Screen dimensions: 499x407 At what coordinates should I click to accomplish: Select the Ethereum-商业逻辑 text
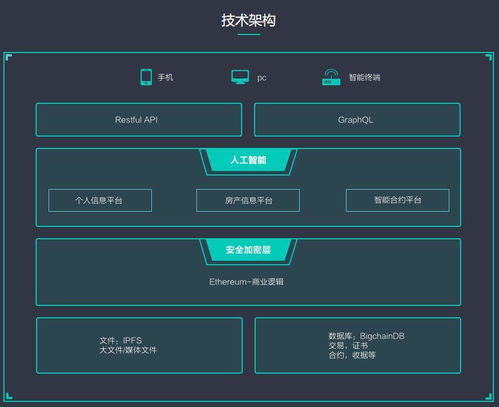pos(246,282)
